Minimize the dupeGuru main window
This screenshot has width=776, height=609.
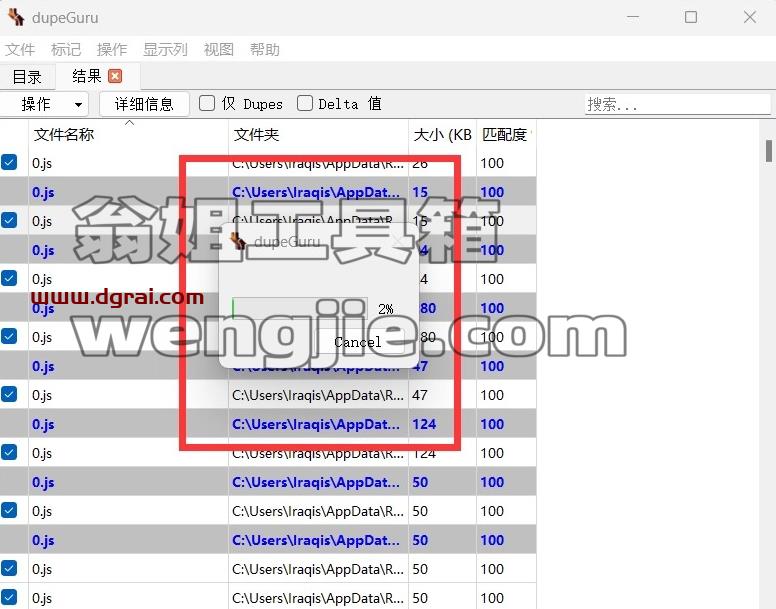pyautogui.click(x=633, y=17)
